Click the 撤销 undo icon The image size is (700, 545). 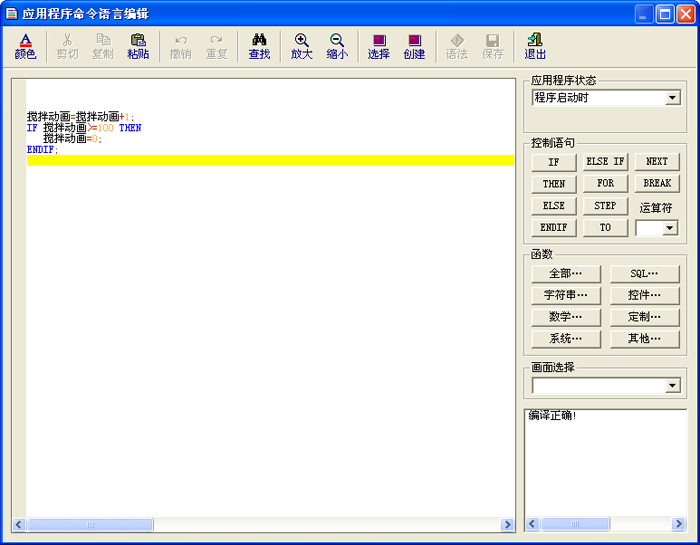181,46
